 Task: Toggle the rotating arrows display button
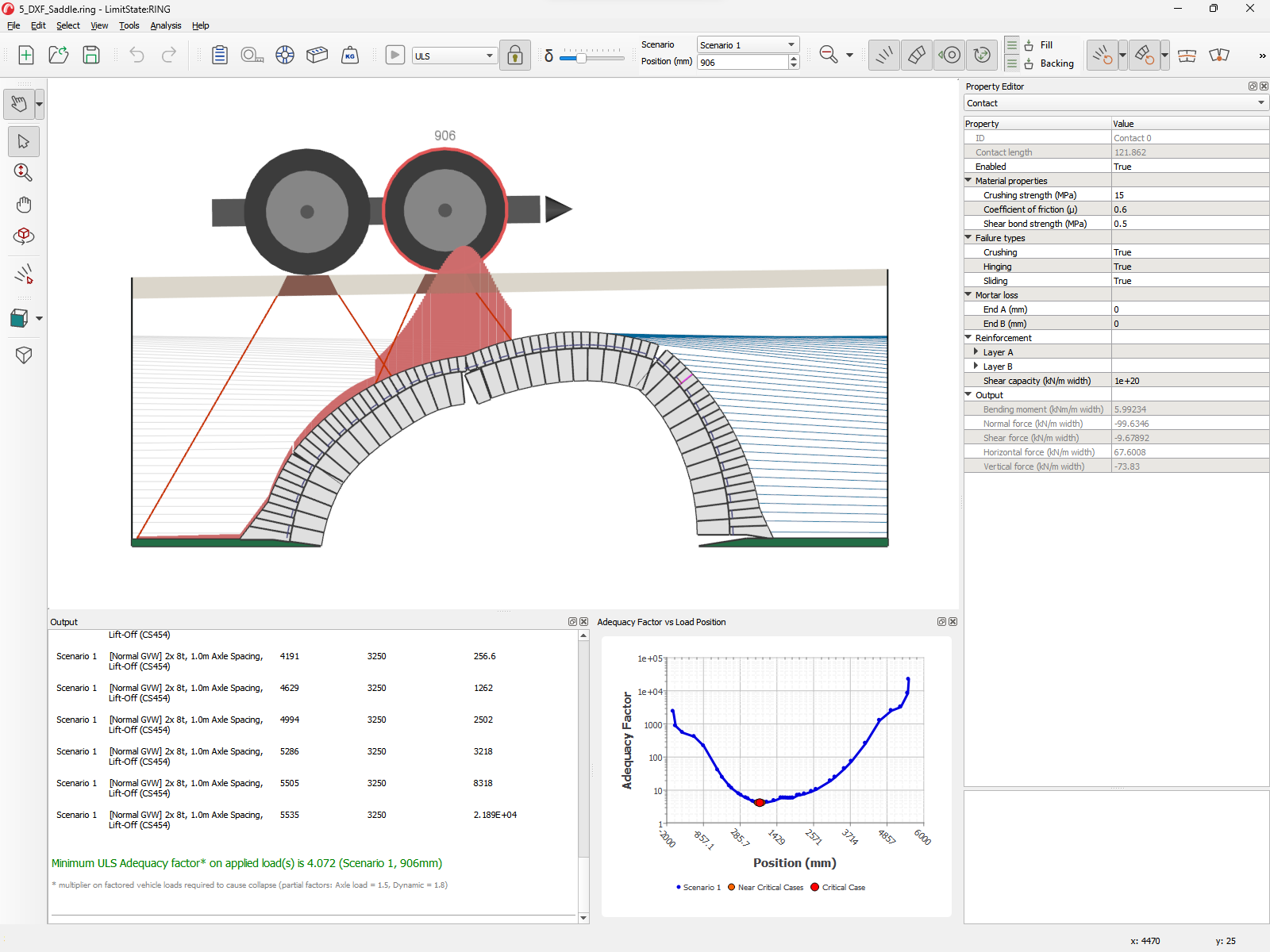click(x=982, y=55)
